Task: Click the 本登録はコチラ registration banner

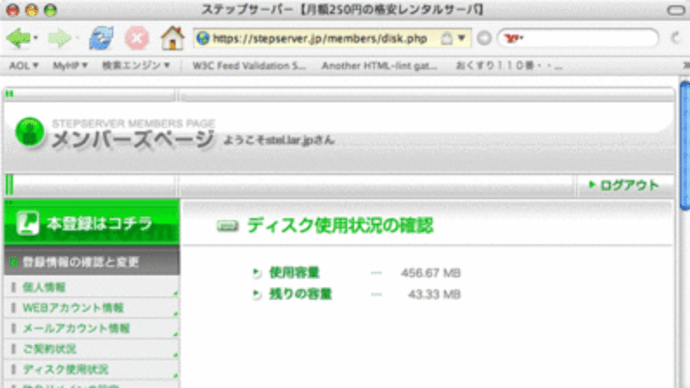Action: 92,223
